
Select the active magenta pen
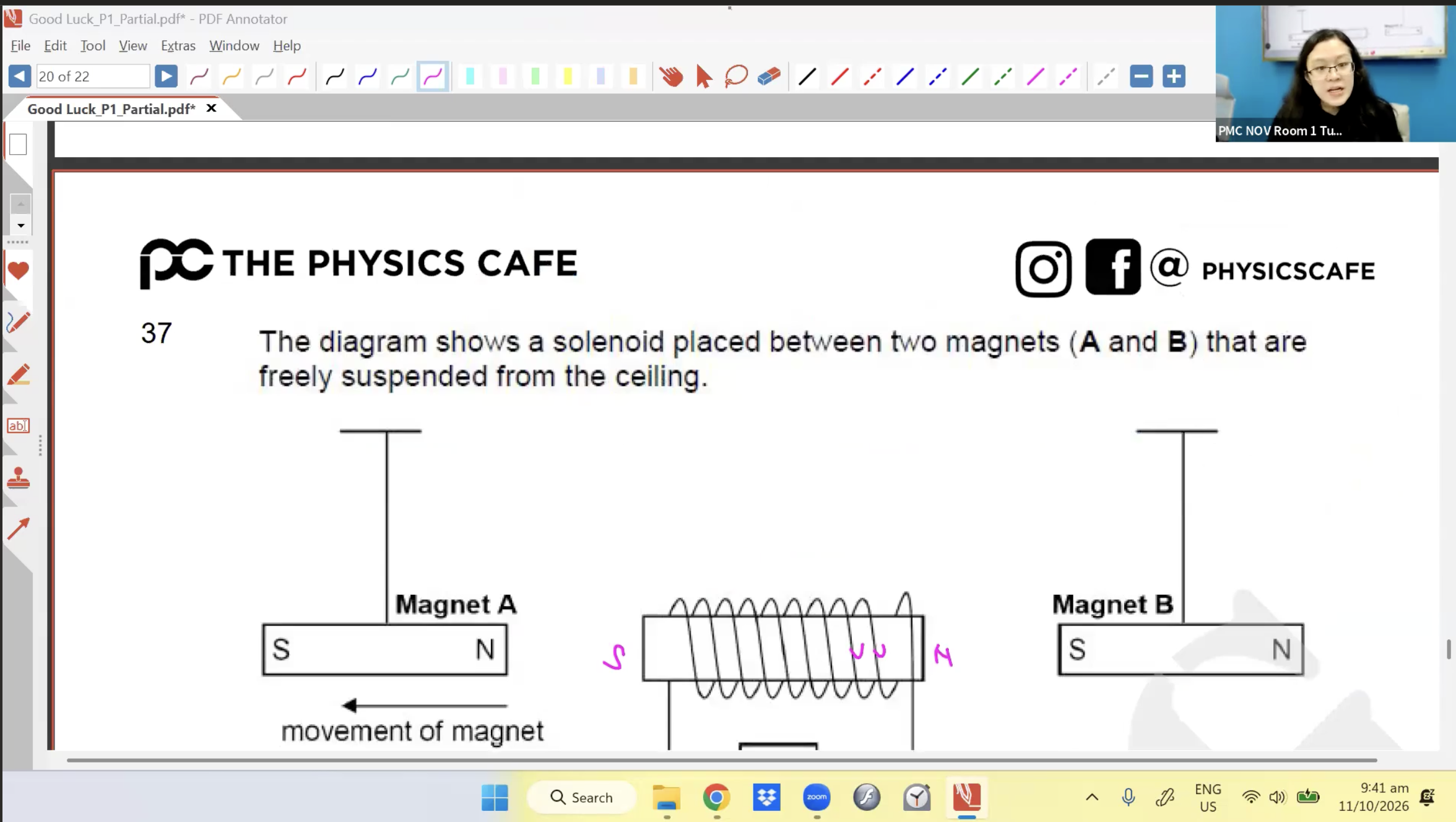pyautogui.click(x=433, y=77)
